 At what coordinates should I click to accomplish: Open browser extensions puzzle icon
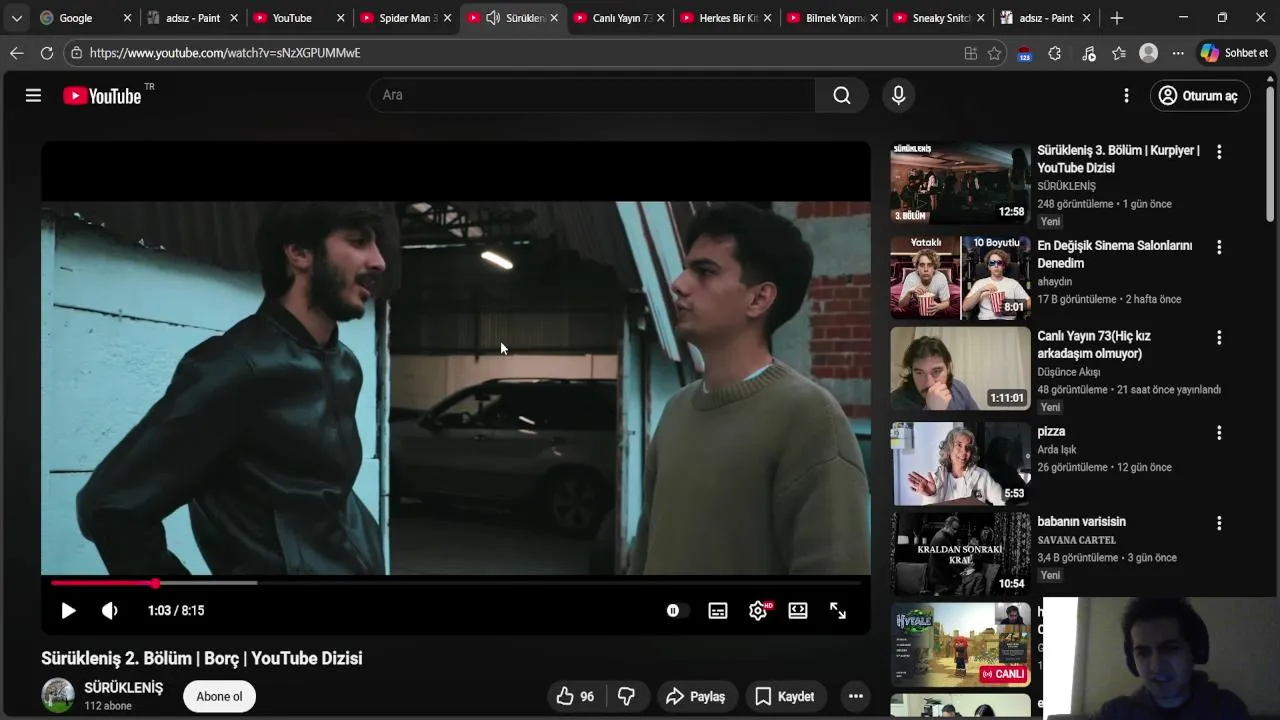coord(1054,53)
